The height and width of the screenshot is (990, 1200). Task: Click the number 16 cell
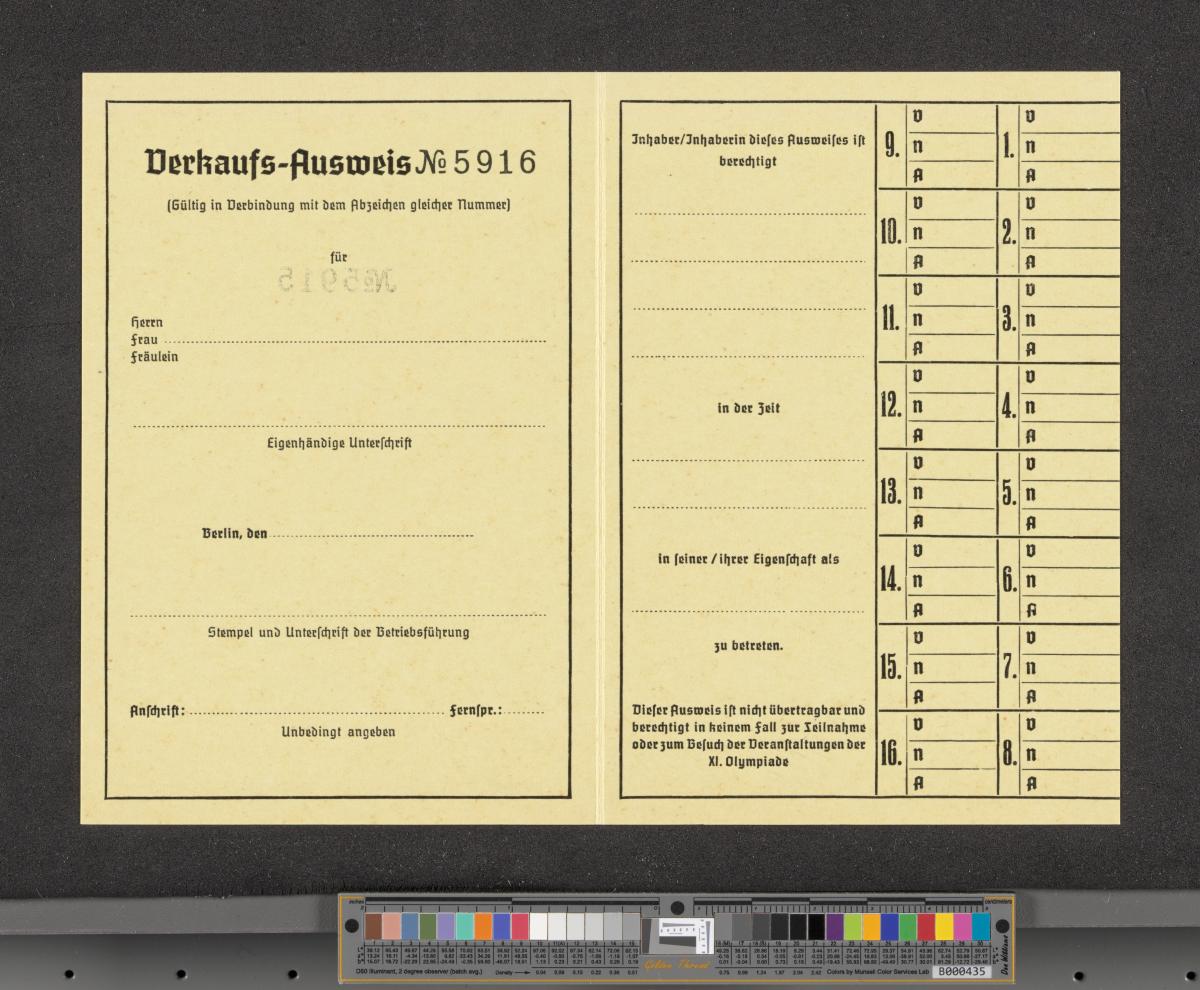(891, 754)
